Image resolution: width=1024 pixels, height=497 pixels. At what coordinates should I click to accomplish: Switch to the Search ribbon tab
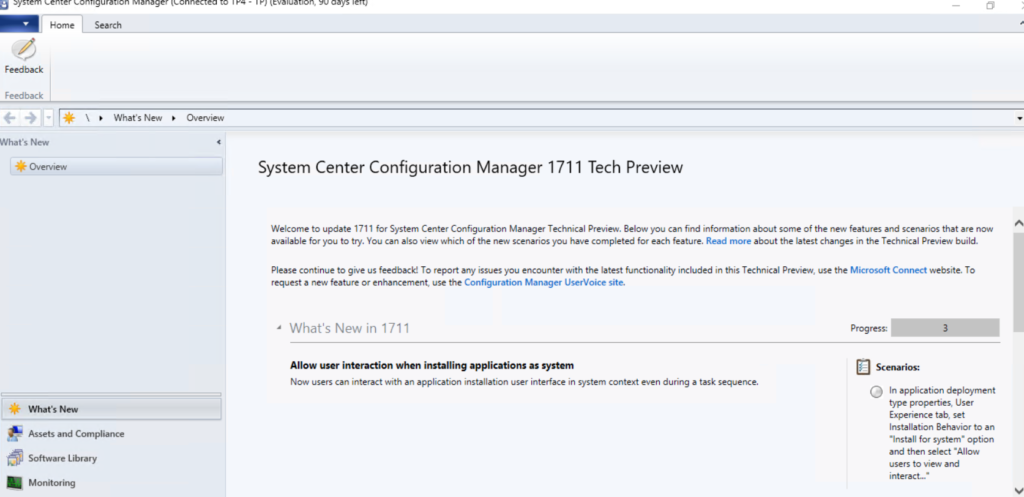pos(108,25)
